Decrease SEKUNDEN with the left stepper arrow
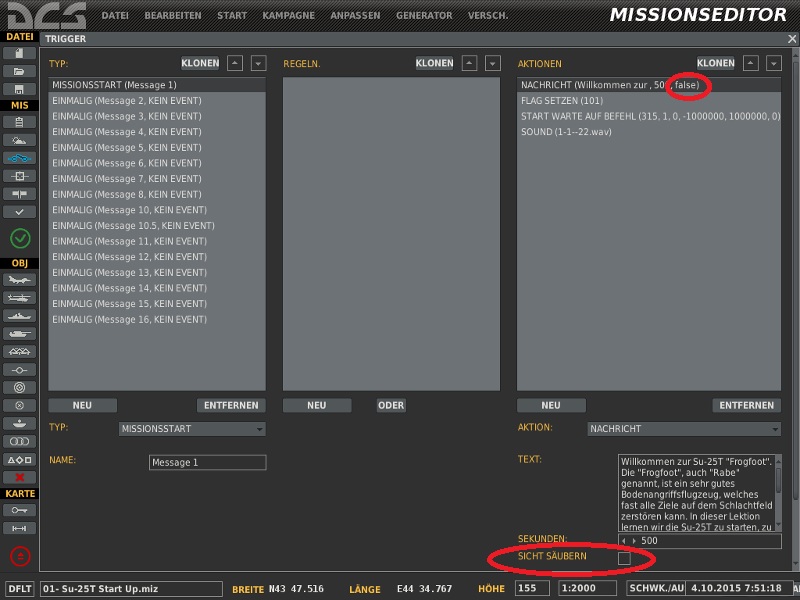 tap(624, 541)
